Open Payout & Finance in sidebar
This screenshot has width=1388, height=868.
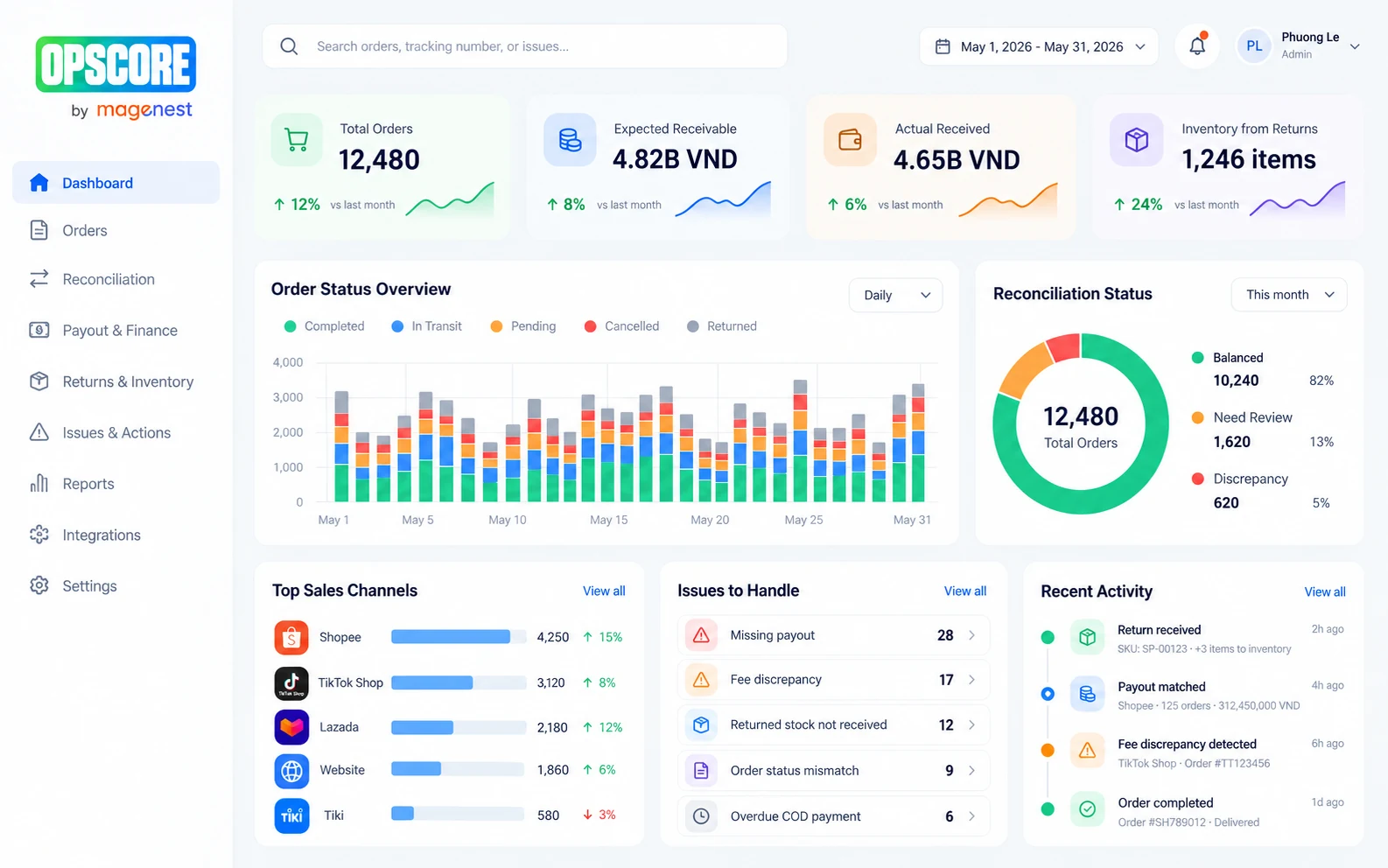point(116,331)
